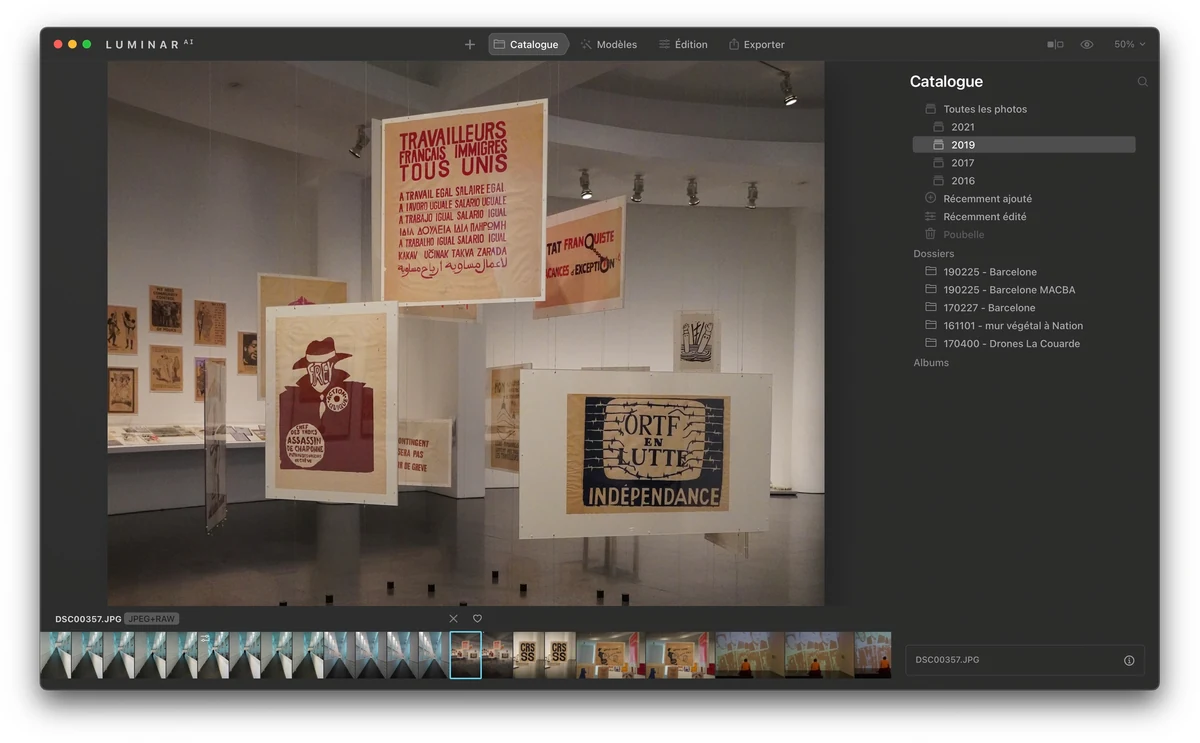Screen dimensions: 1200x743
Task: Select the 2019 year folder
Action: pyautogui.click(x=1024, y=145)
